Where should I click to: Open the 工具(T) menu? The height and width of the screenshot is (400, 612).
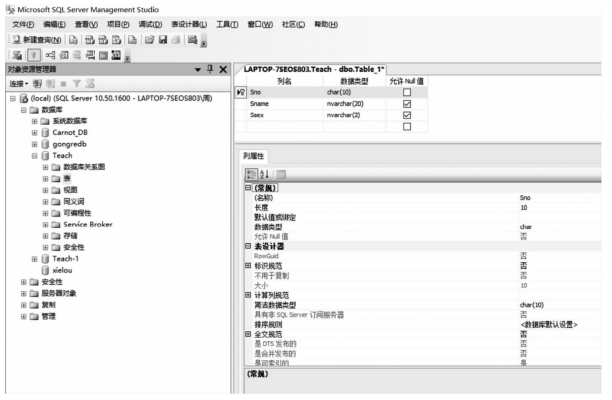227,25
